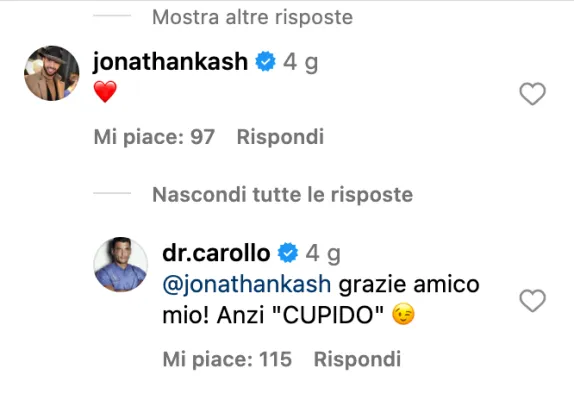Collapse replies via 'Nascondi tutte le risposte'
The image size is (574, 400).
click(282, 194)
